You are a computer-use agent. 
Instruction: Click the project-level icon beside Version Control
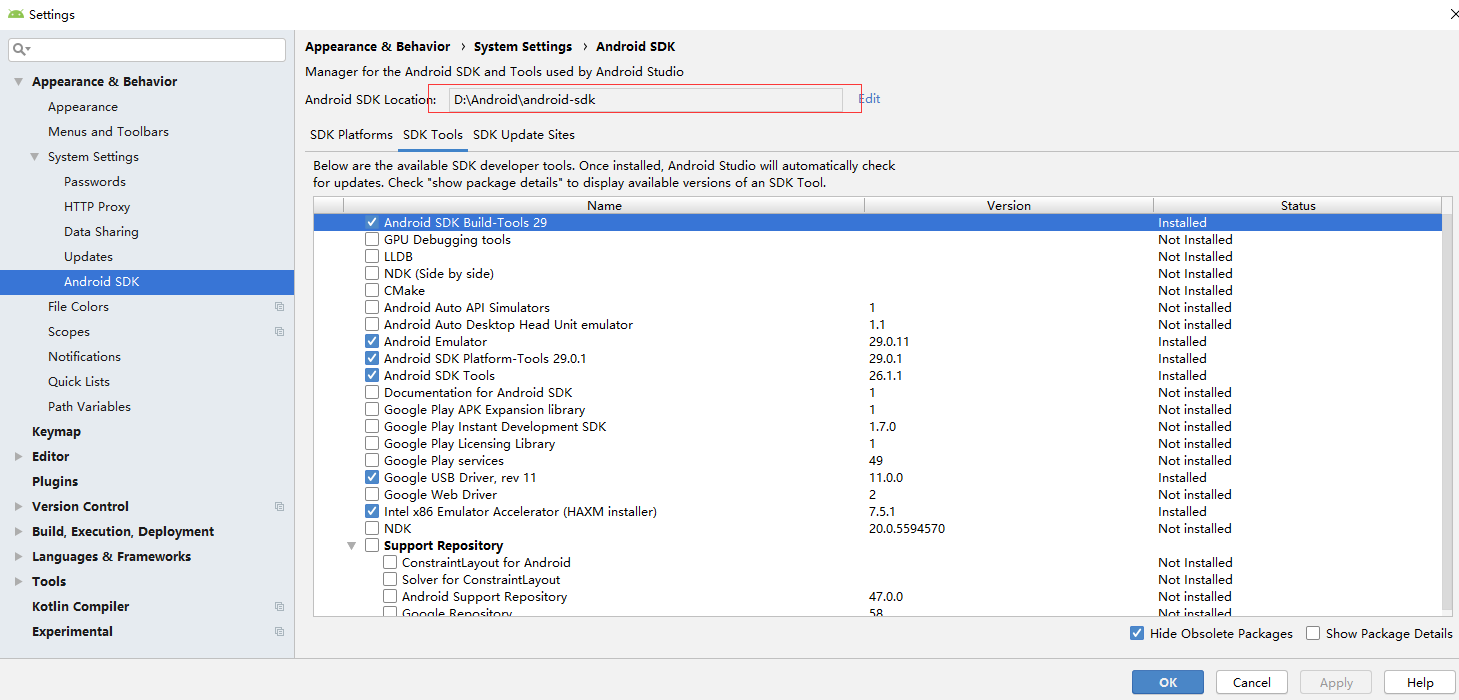279,507
